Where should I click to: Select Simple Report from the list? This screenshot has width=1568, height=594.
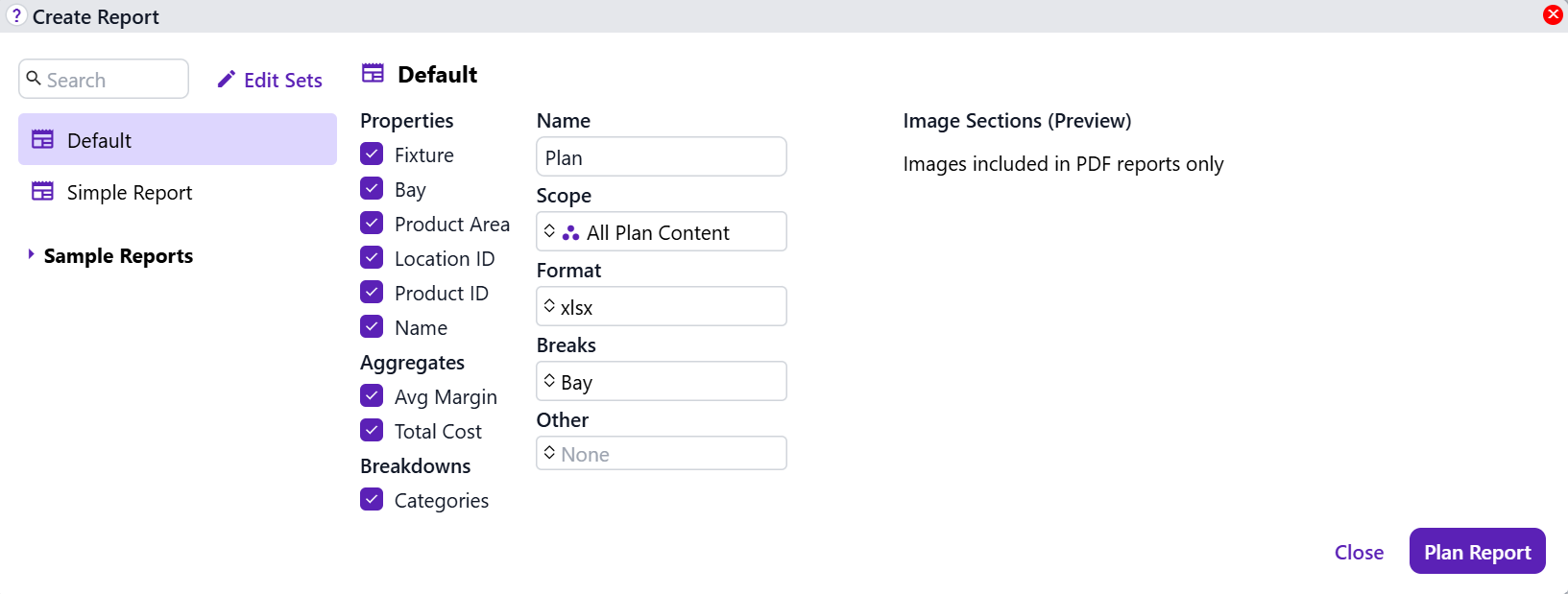pyautogui.click(x=130, y=193)
